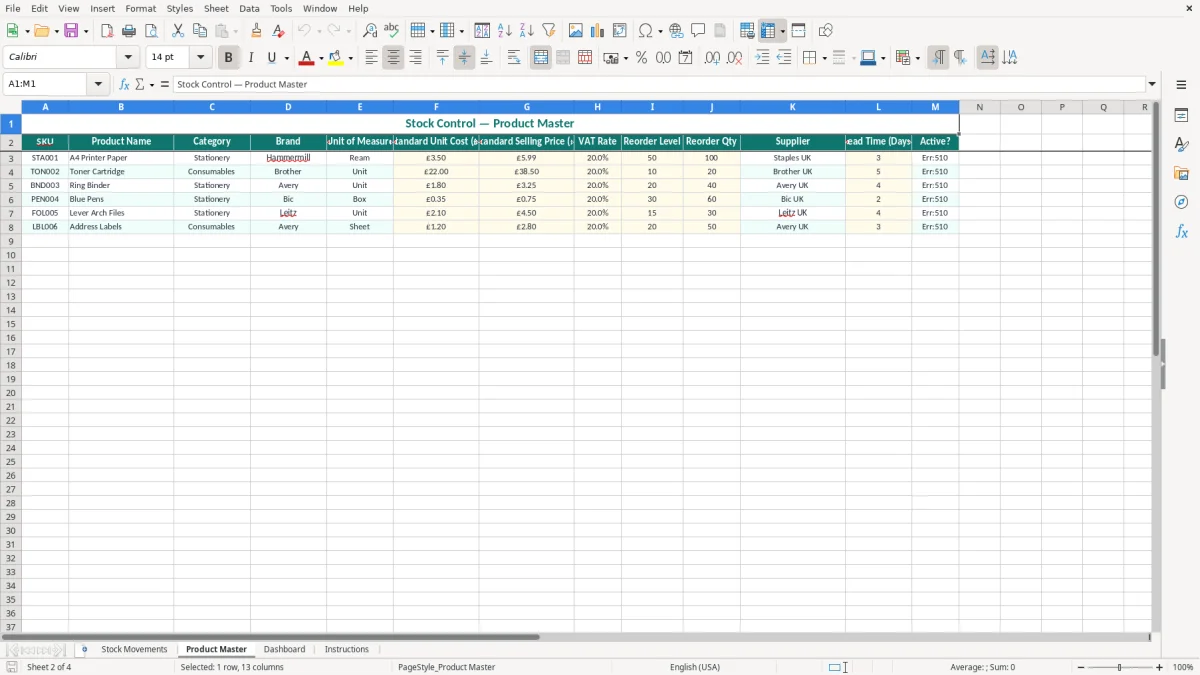1200x675 pixels.
Task: Toggle Center Horizontally alignment
Action: pyautogui.click(x=393, y=58)
